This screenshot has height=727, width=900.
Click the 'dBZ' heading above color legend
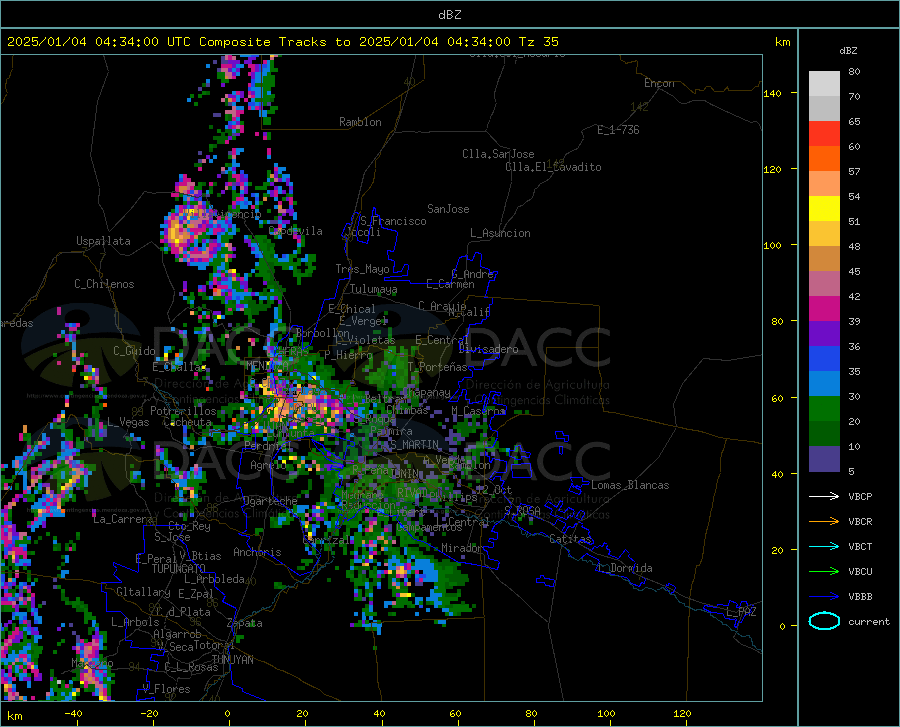848,50
